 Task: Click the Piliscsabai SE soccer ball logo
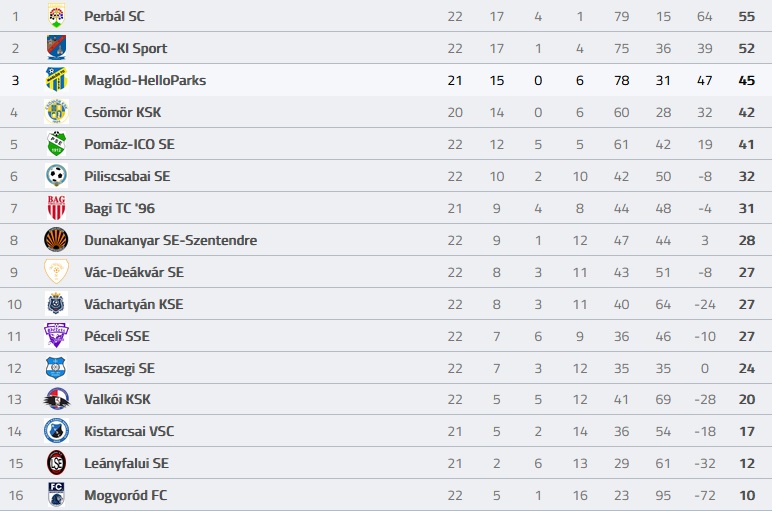click(x=57, y=176)
